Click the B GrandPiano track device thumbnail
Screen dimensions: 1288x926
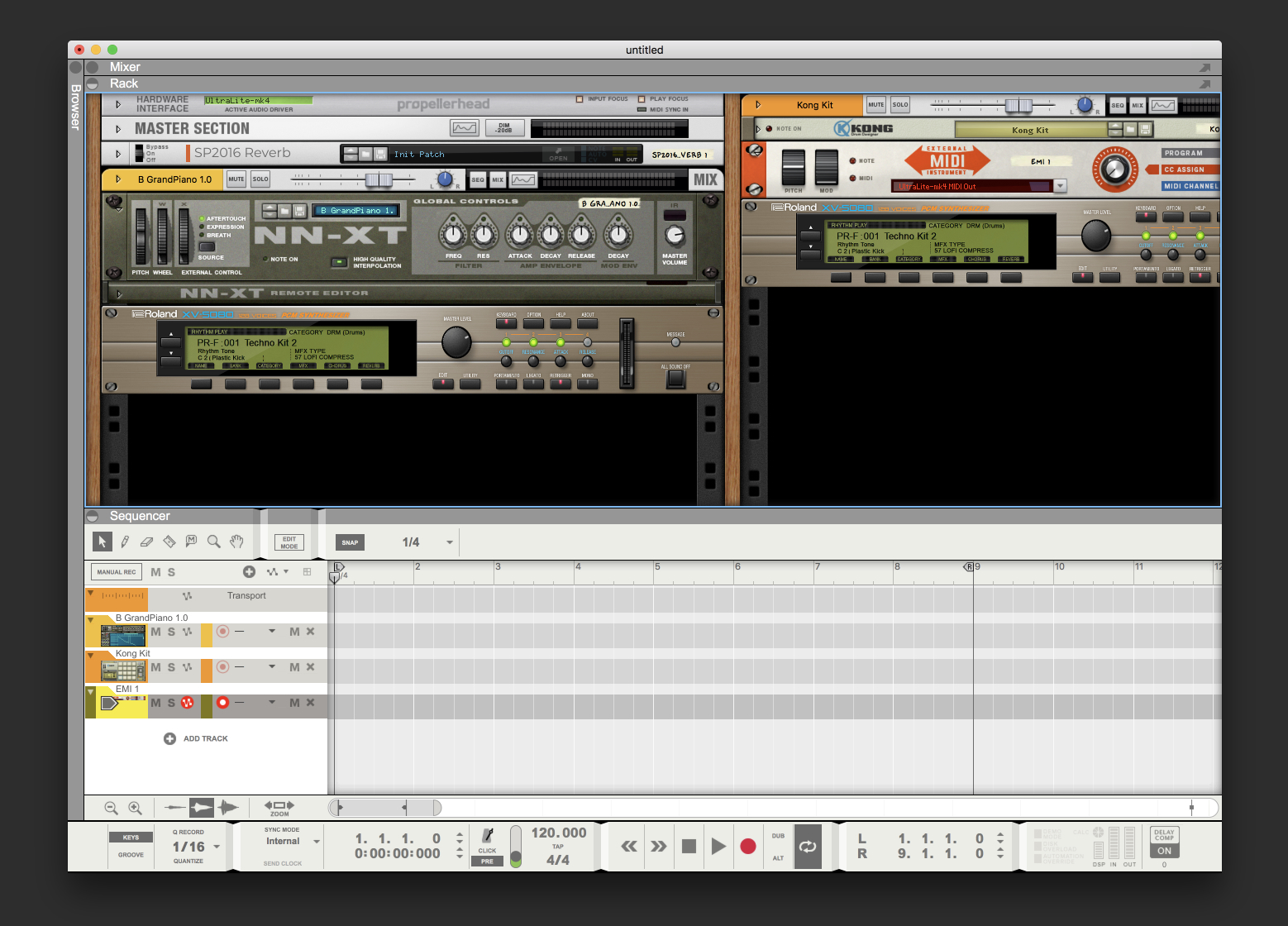tap(123, 635)
